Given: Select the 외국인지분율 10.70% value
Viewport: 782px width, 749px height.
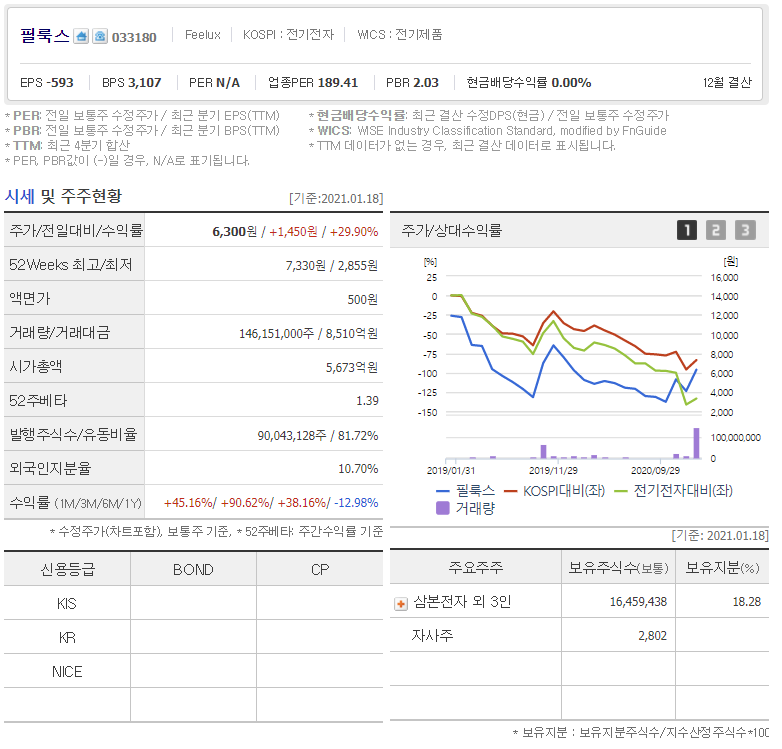Looking at the screenshot, I should point(358,469).
